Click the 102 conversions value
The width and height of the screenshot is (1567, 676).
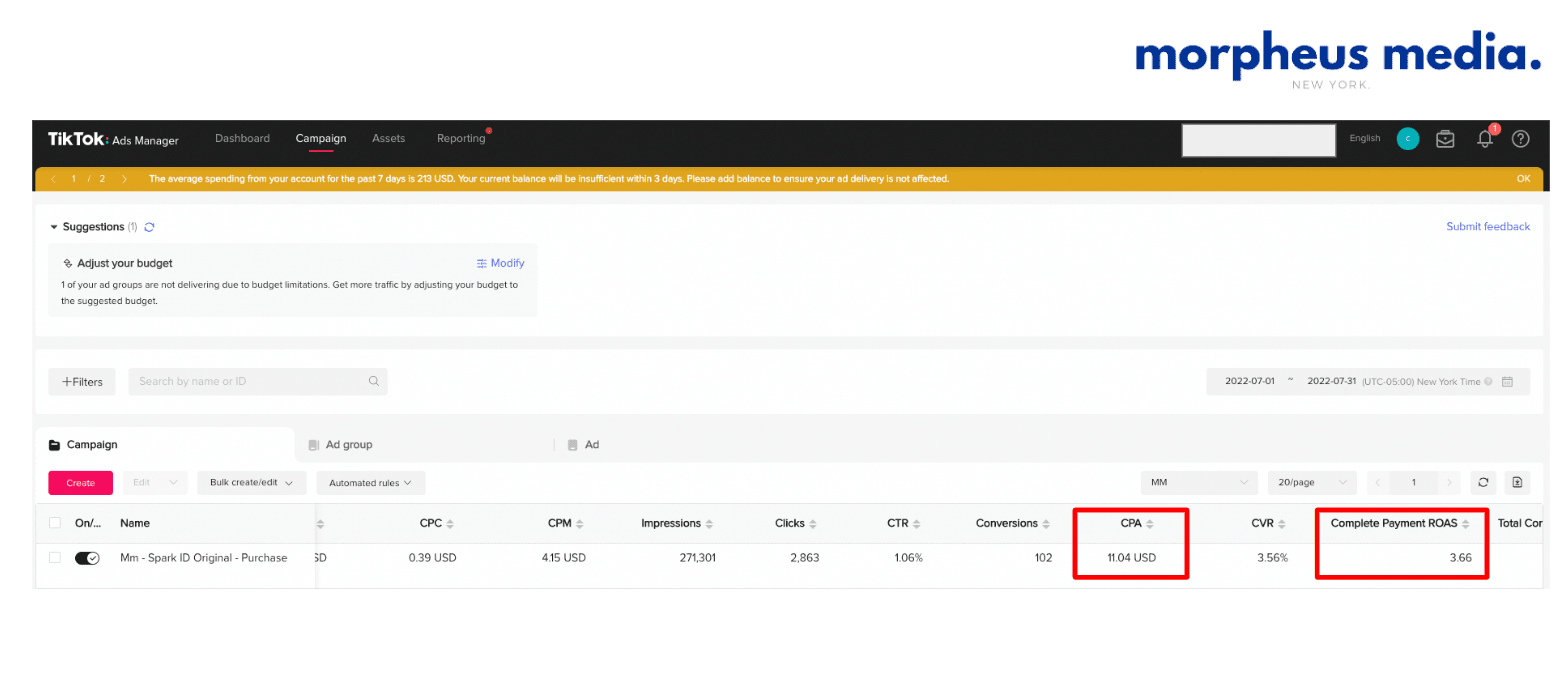coord(1043,558)
